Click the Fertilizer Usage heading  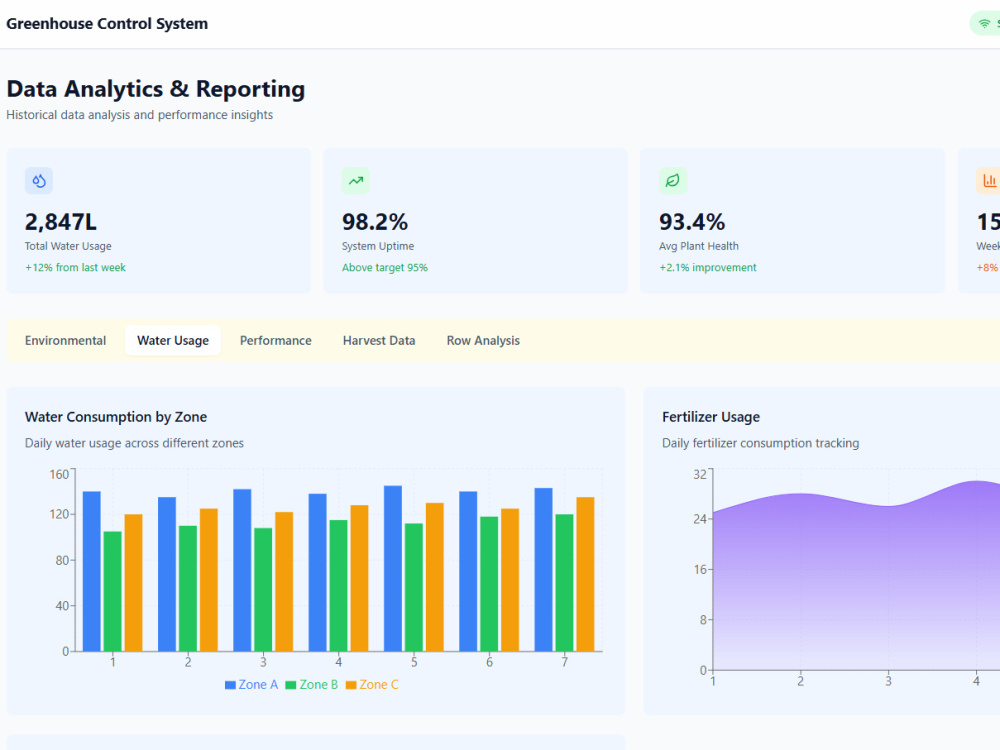click(x=711, y=417)
